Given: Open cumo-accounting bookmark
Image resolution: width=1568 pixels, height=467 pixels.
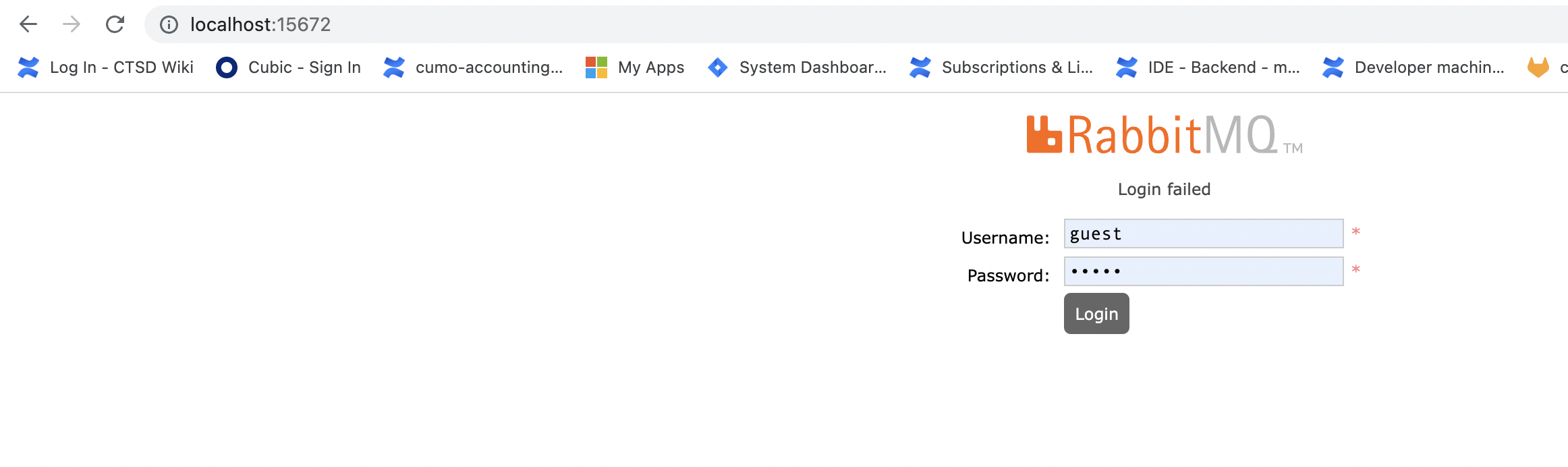Looking at the screenshot, I should pos(473,67).
